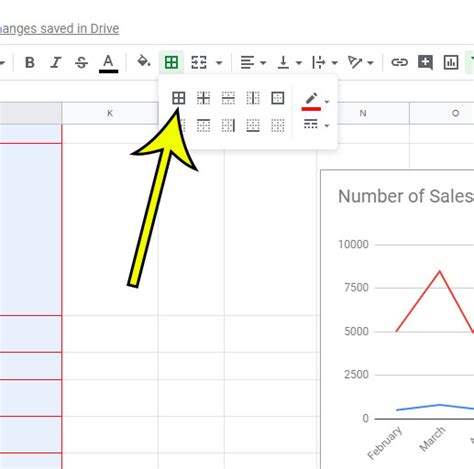Click the 'Number of Sales' chart title
The height and width of the screenshot is (469, 474).
click(406, 196)
